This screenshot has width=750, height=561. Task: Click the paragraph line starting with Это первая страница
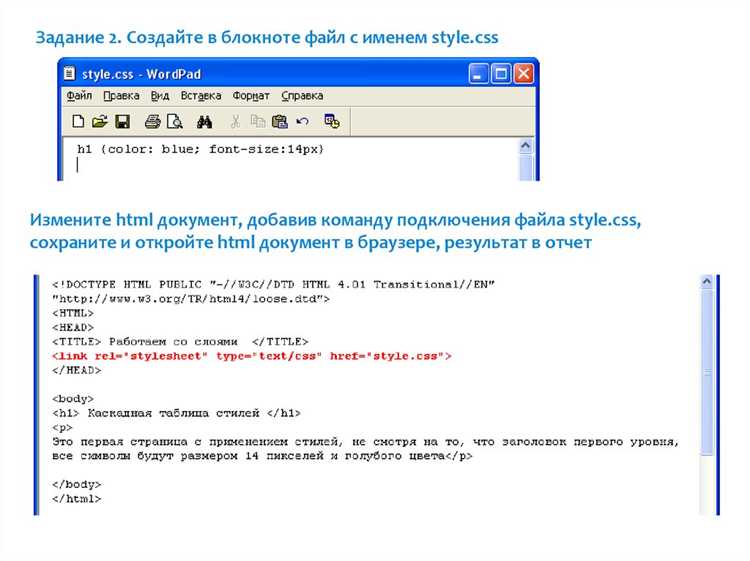point(366,441)
